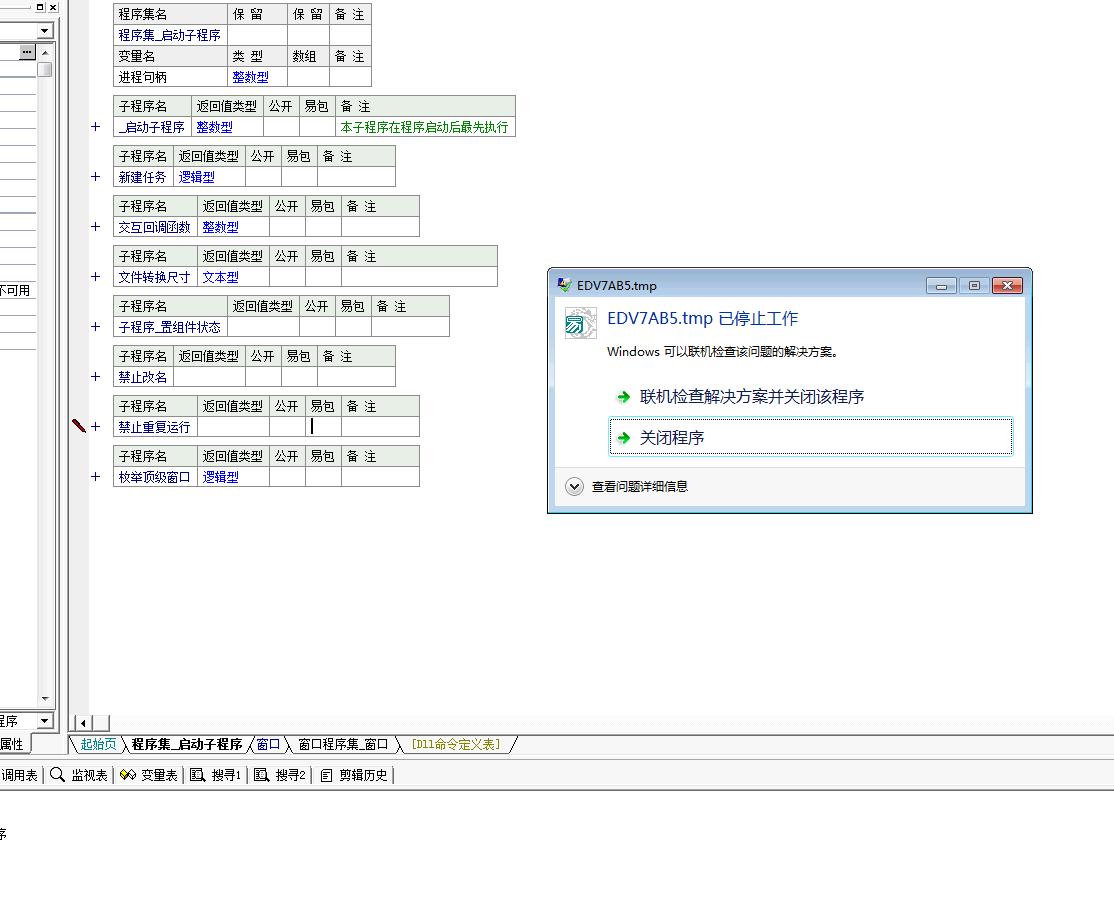The height and width of the screenshot is (915, 1114).
Task: Click the comment 本子程序在程序启动后最先执行
Action: point(424,126)
